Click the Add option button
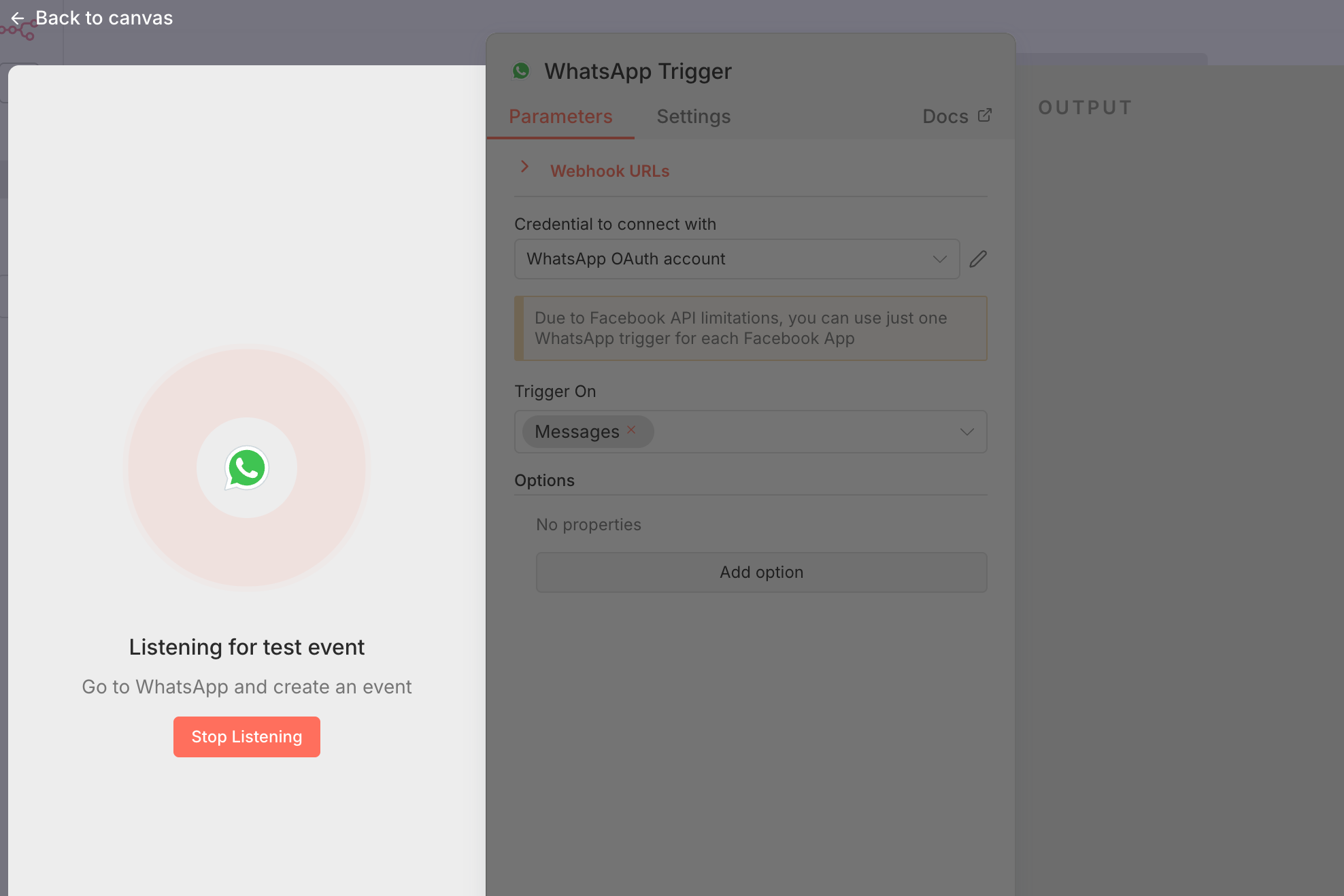 click(x=760, y=572)
